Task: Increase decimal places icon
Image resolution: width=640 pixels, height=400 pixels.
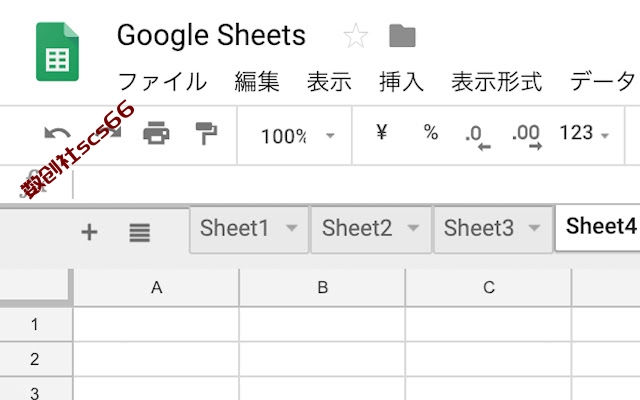Action: [527, 138]
